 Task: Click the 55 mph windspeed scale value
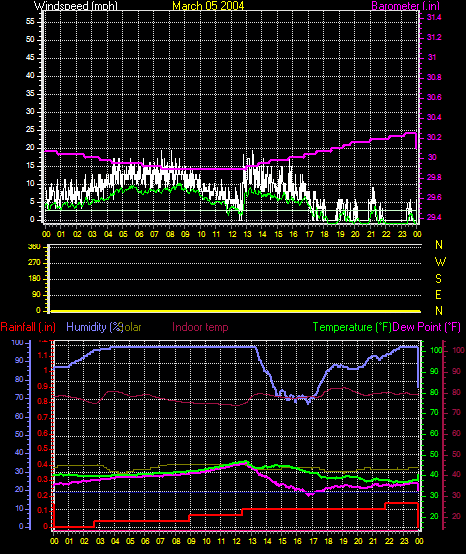pos(30,22)
